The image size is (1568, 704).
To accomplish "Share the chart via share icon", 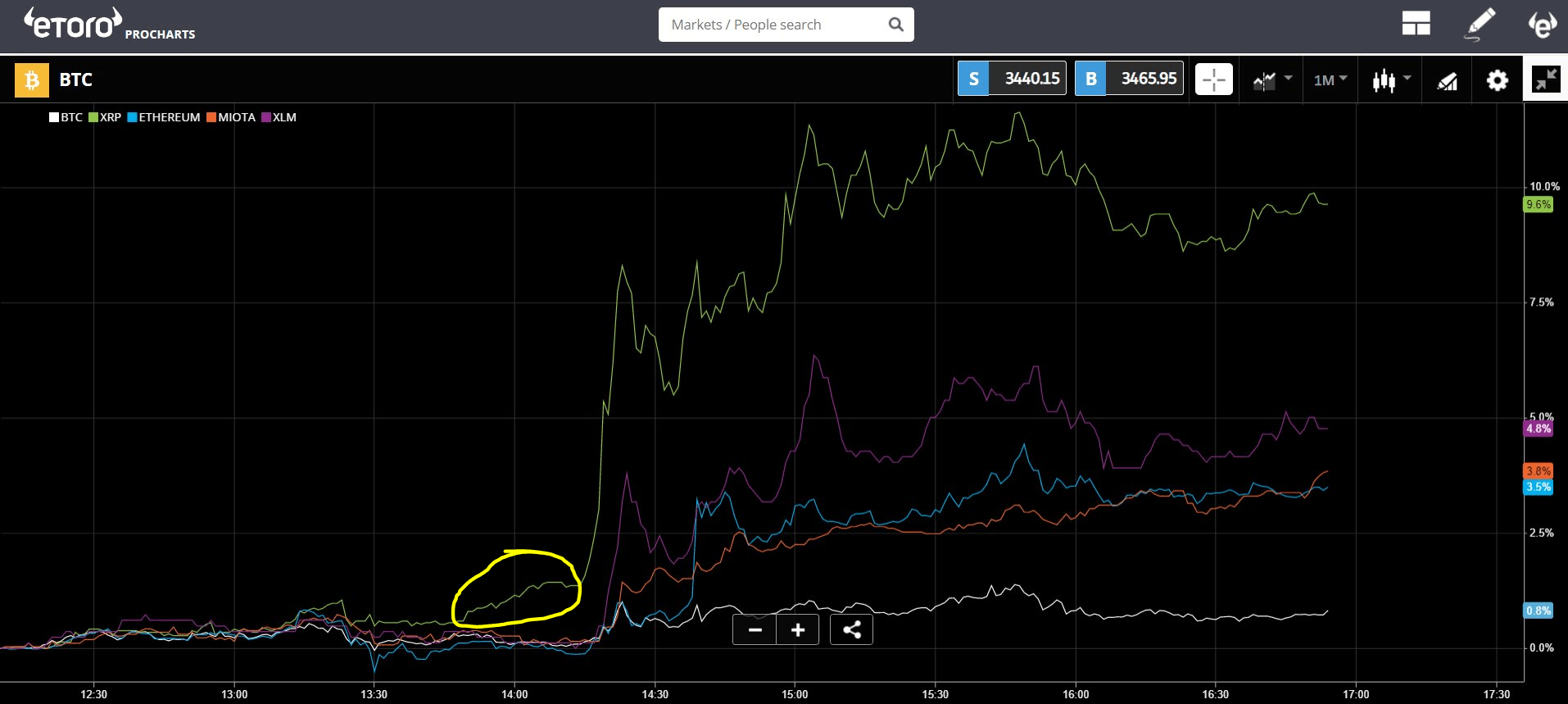I will click(851, 629).
